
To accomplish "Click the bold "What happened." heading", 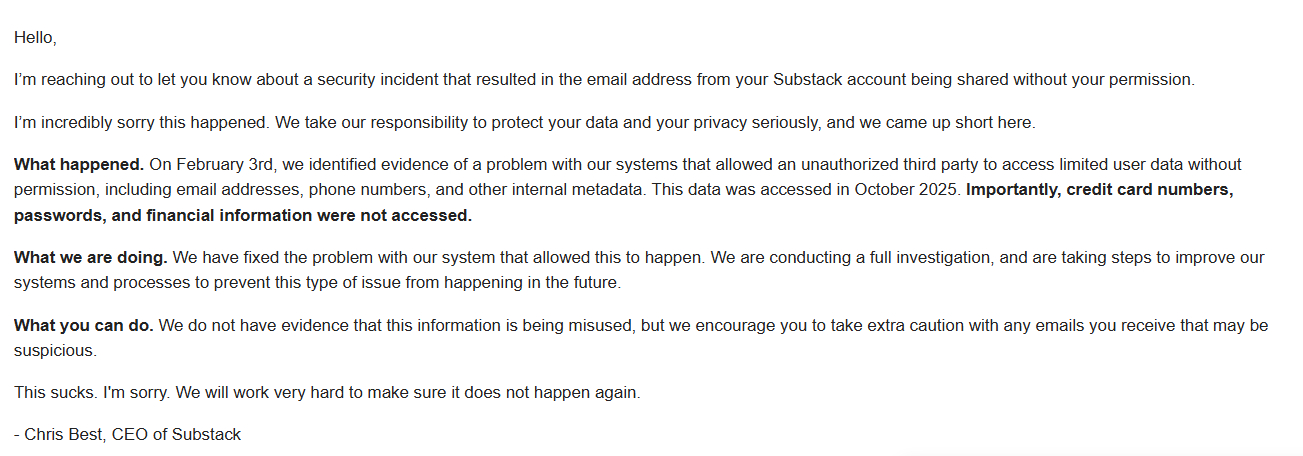I will (x=79, y=164).
